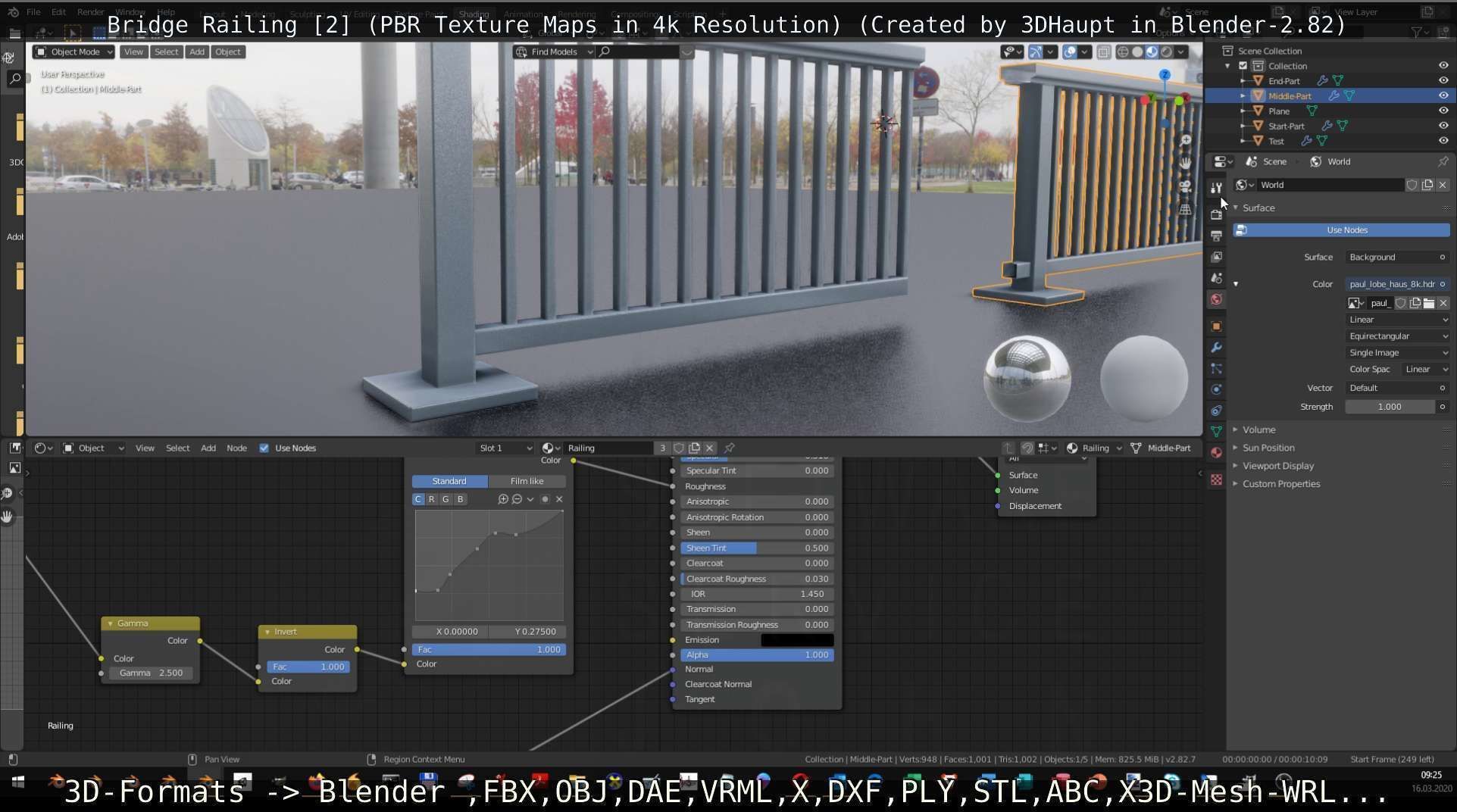The image size is (1457, 812).
Task: Open the World properties tab
Action: [x=1216, y=299]
